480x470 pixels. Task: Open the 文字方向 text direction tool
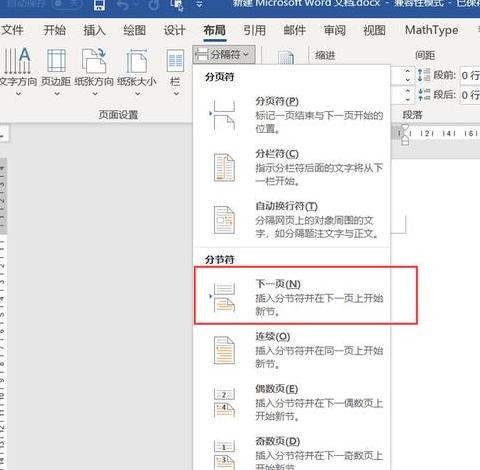(18, 71)
